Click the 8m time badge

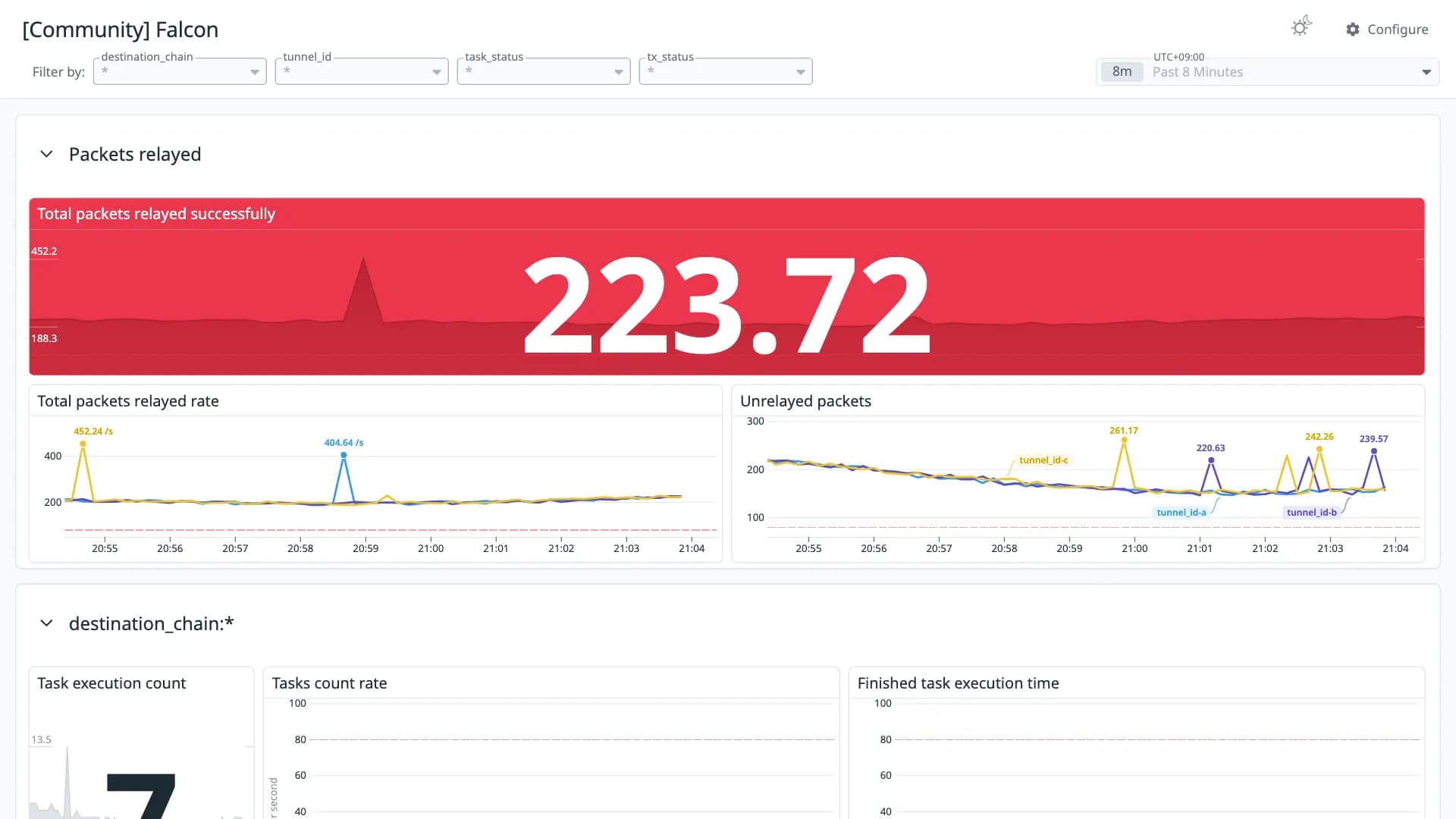tap(1122, 71)
